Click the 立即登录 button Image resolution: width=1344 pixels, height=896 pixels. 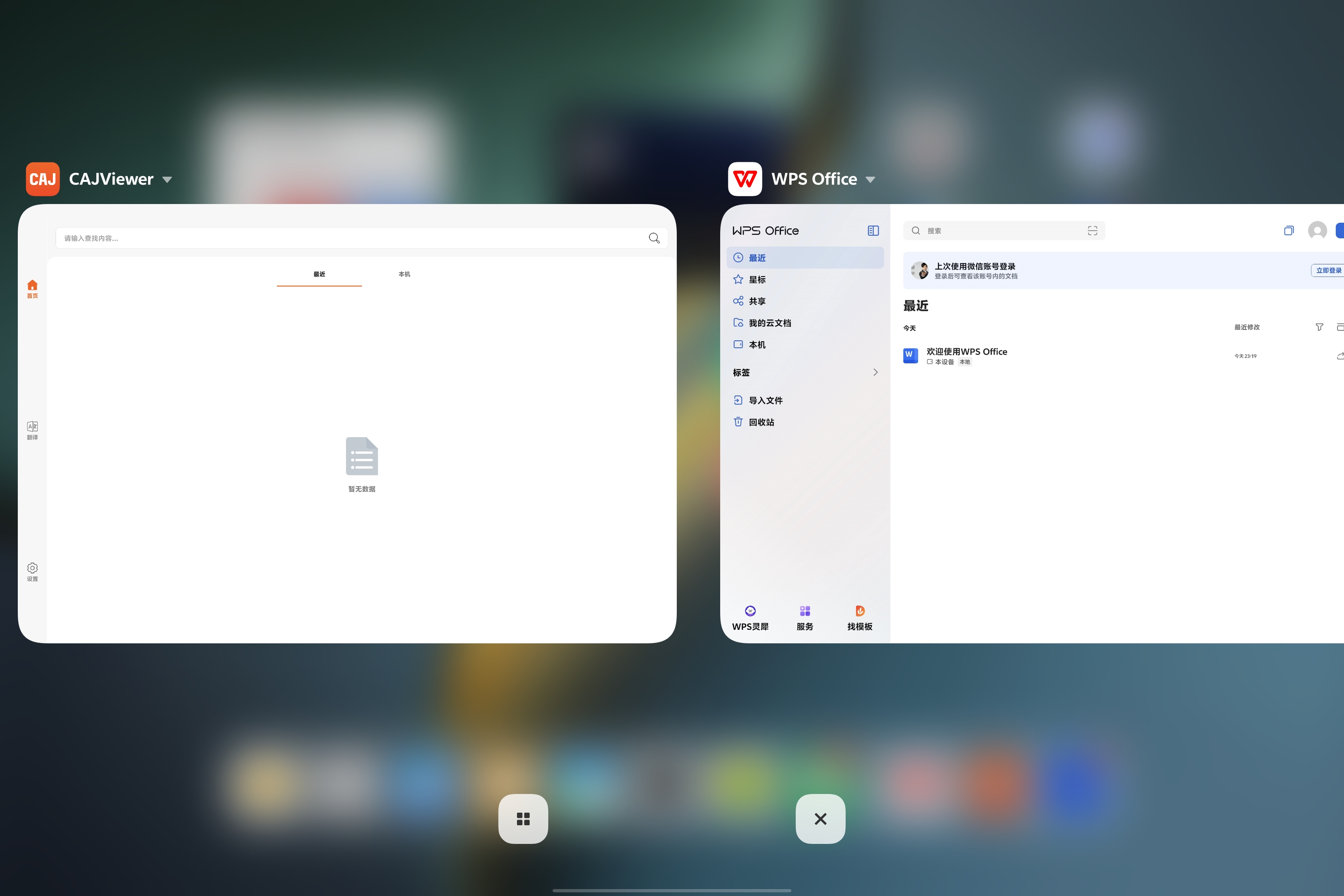pyautogui.click(x=1328, y=270)
